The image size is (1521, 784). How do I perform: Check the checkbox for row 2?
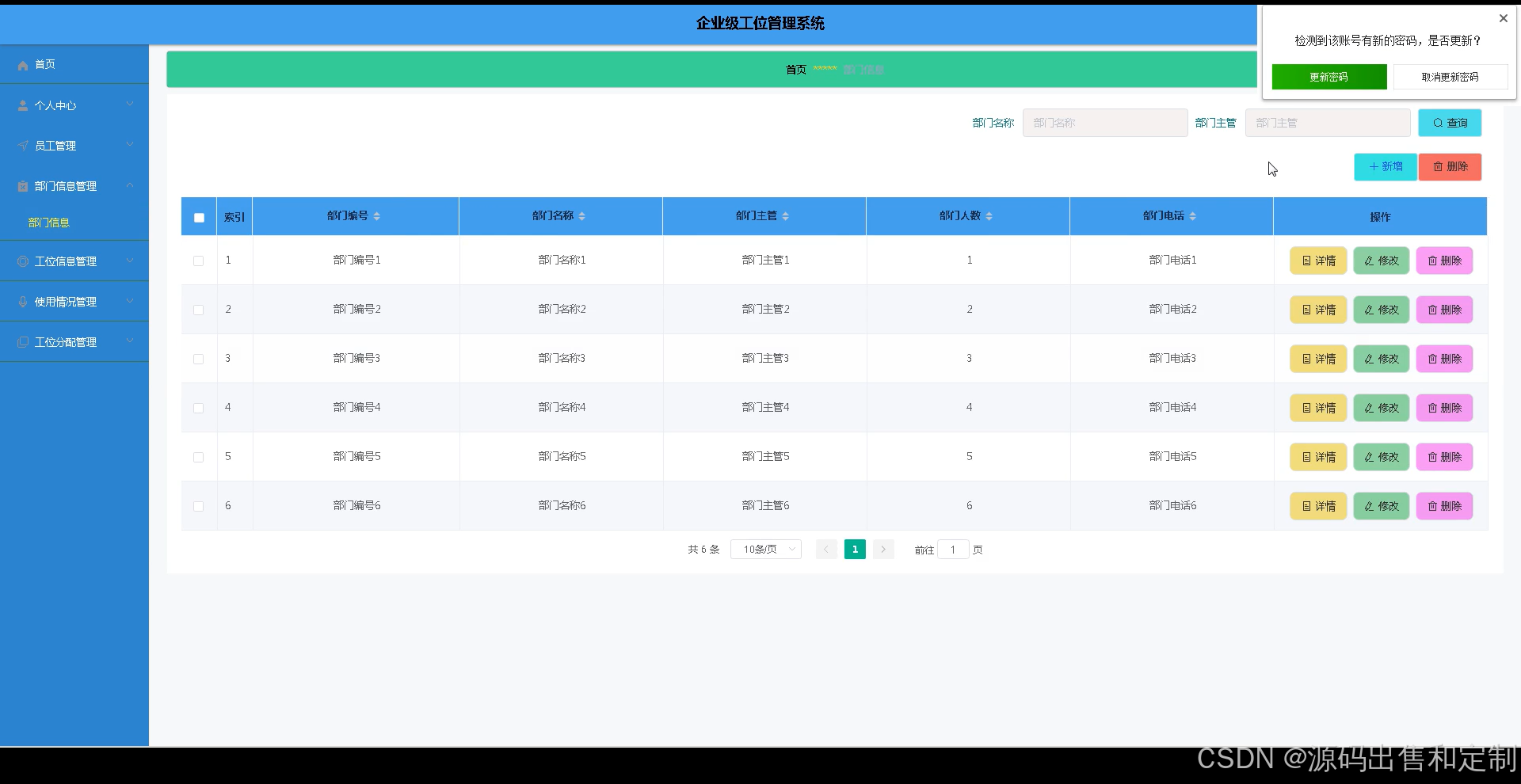[199, 310]
